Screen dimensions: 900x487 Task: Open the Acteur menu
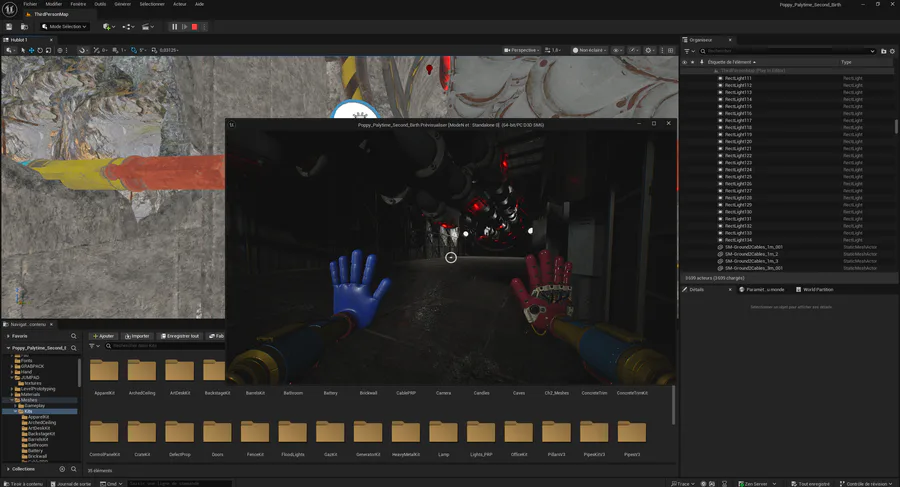tap(180, 4)
